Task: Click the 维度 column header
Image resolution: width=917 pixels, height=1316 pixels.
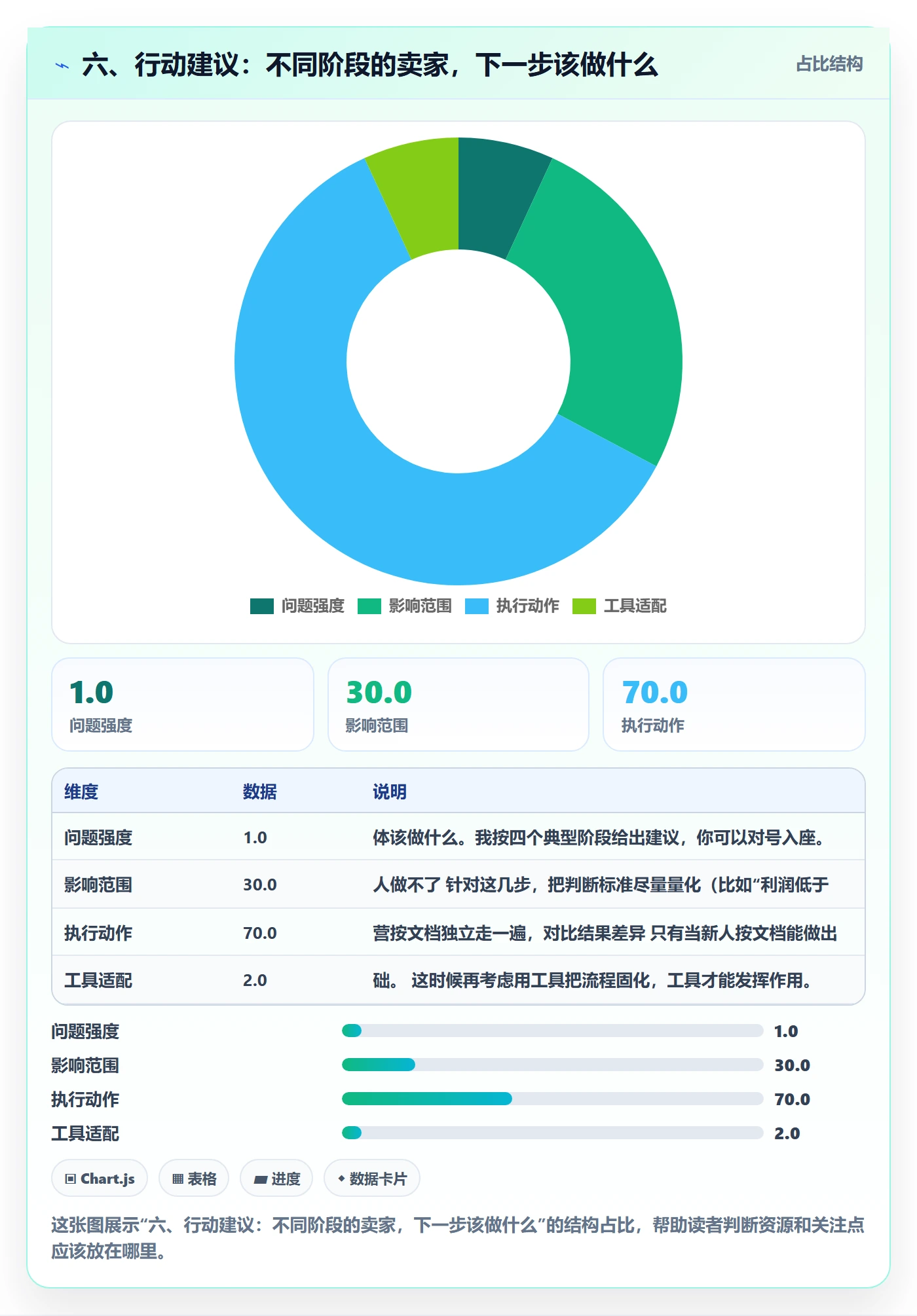Action: click(x=81, y=792)
